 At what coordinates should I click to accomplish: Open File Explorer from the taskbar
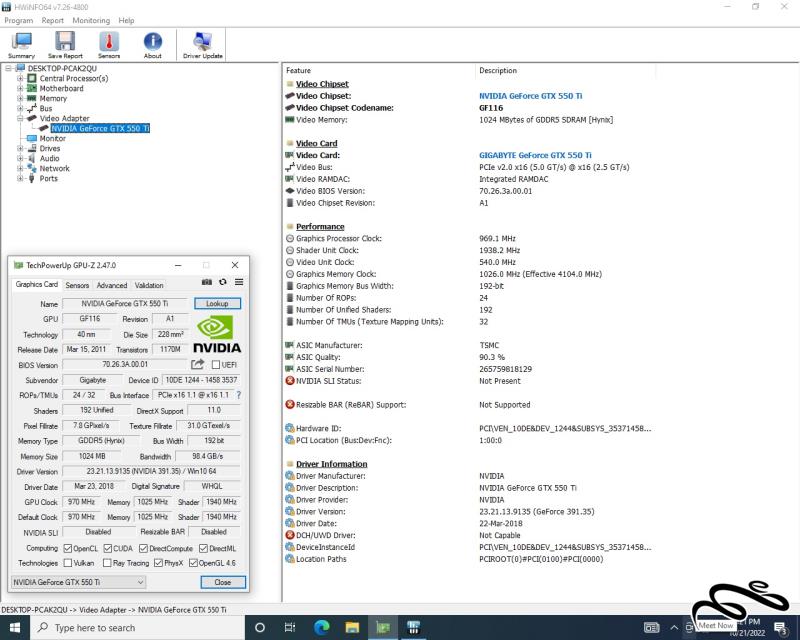tap(352, 627)
